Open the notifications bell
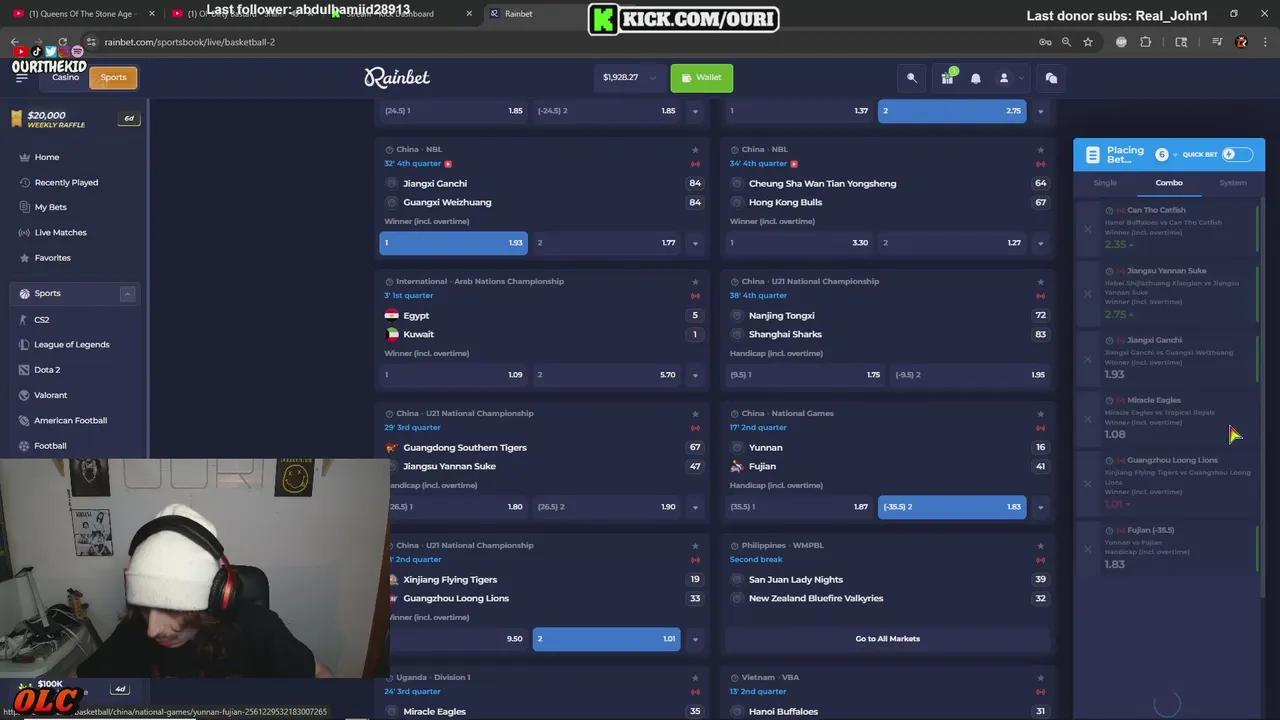The width and height of the screenshot is (1280, 720). 976,78
